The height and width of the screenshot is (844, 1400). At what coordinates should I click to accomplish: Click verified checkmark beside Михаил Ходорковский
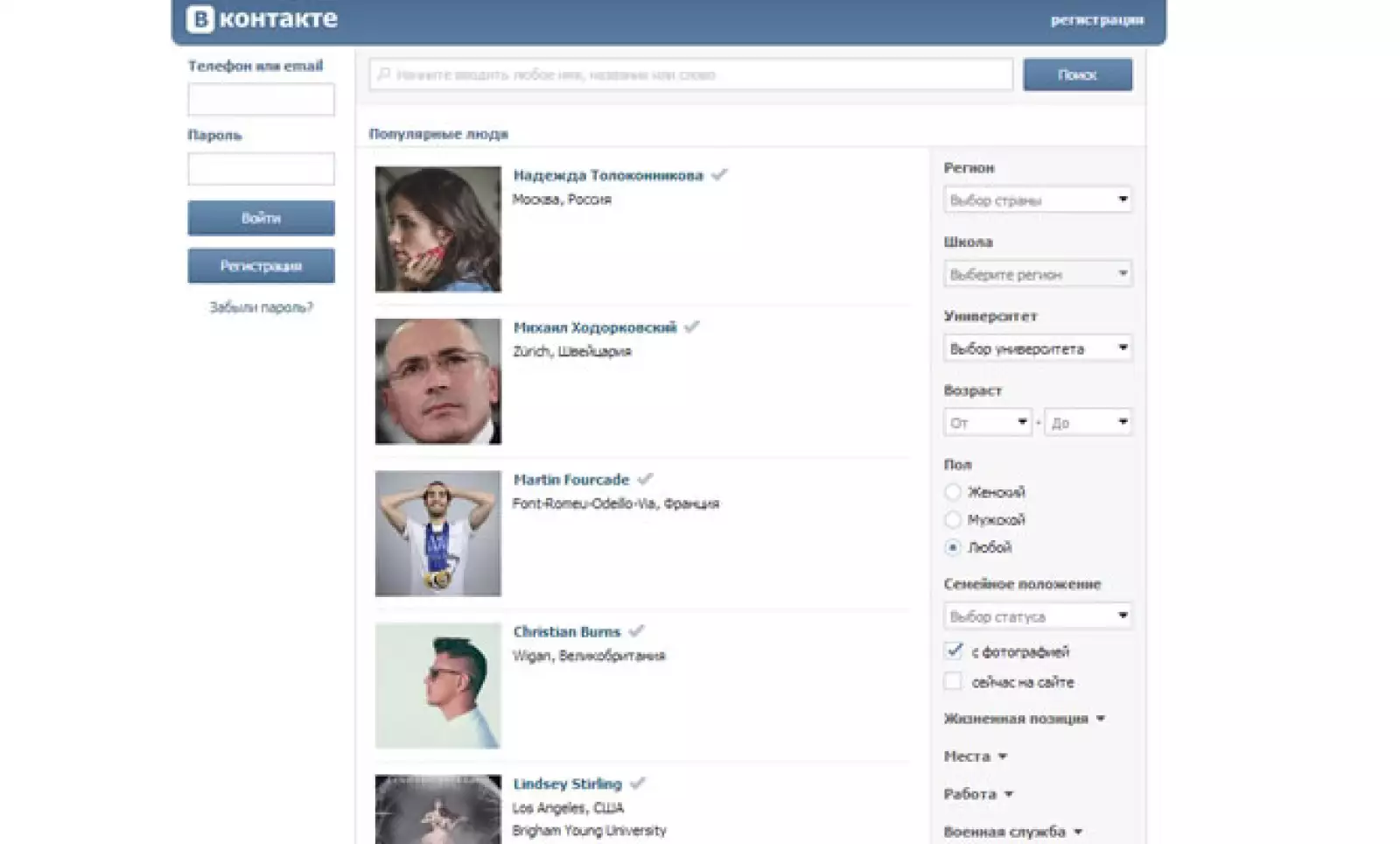[692, 327]
